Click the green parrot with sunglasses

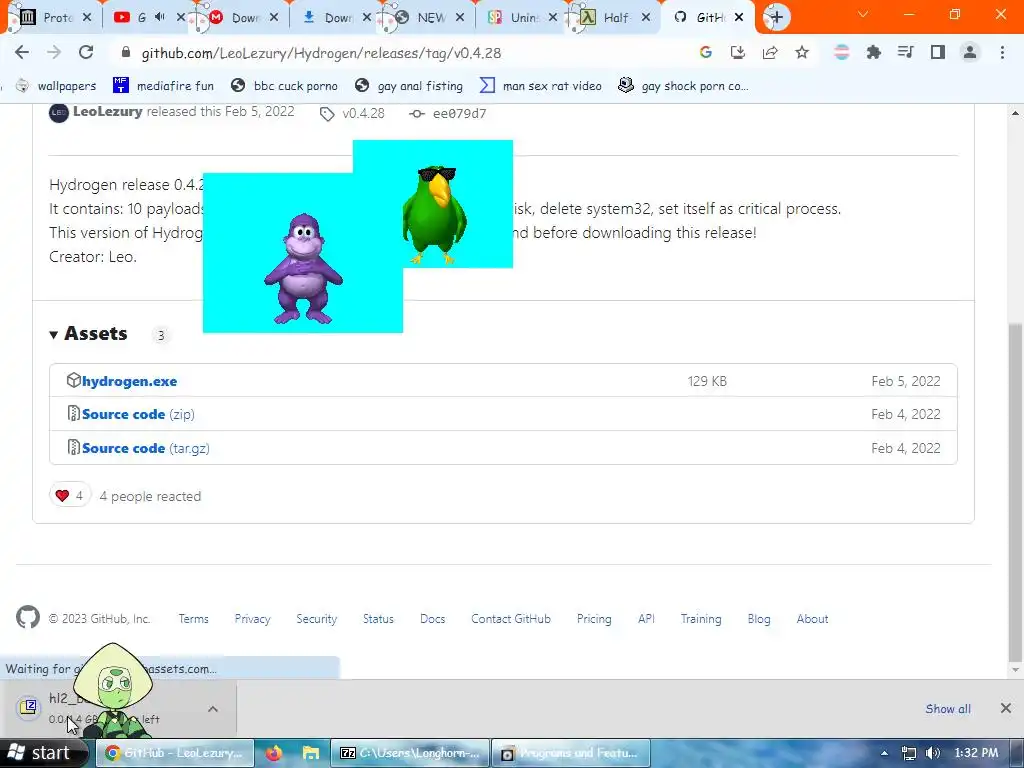coord(434,216)
